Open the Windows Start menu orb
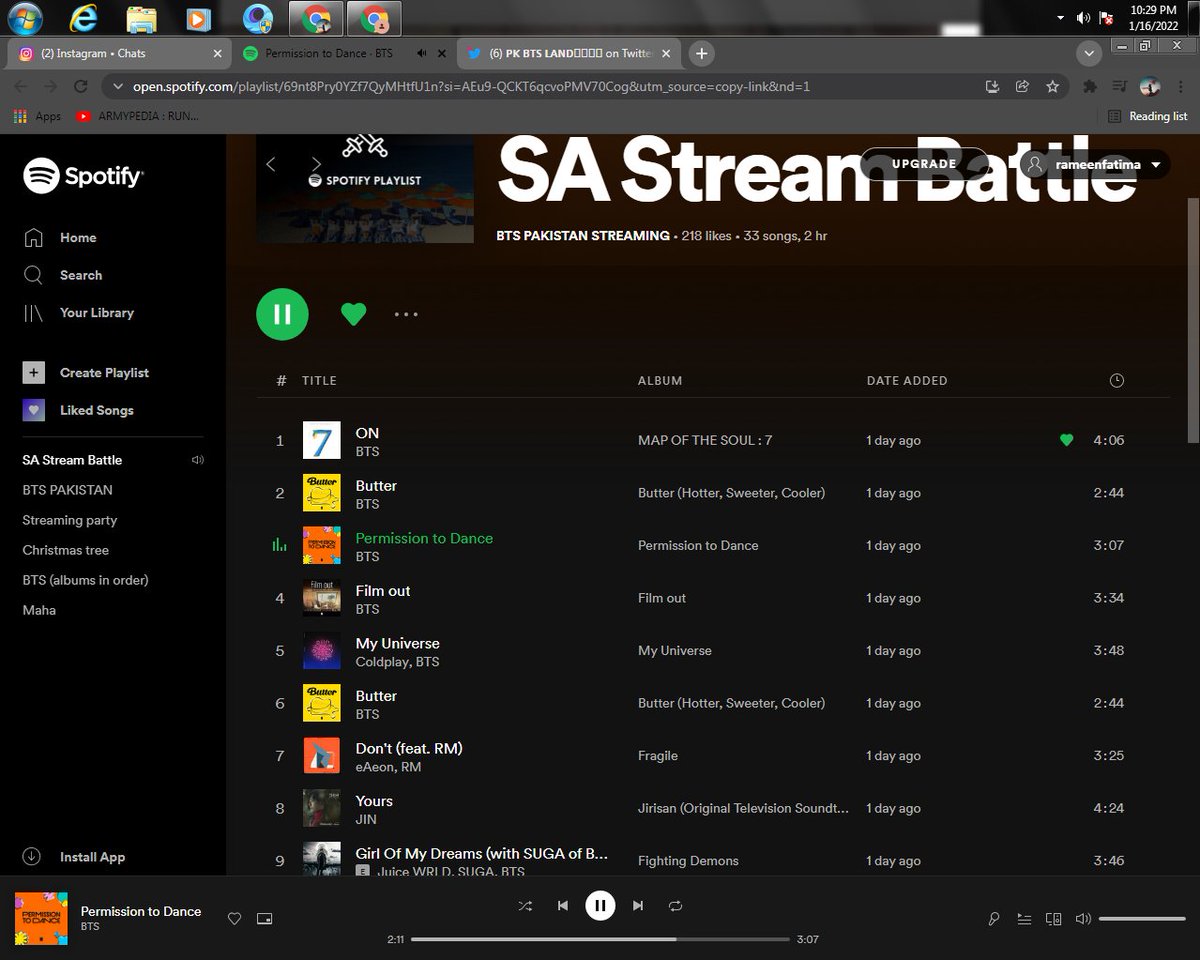 click(23, 17)
